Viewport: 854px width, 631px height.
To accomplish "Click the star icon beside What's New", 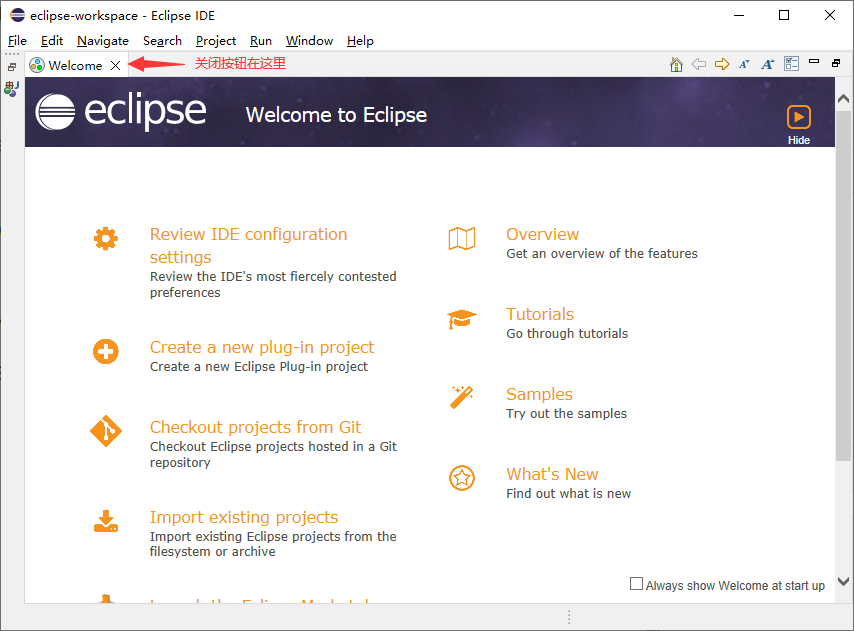I will [462, 478].
